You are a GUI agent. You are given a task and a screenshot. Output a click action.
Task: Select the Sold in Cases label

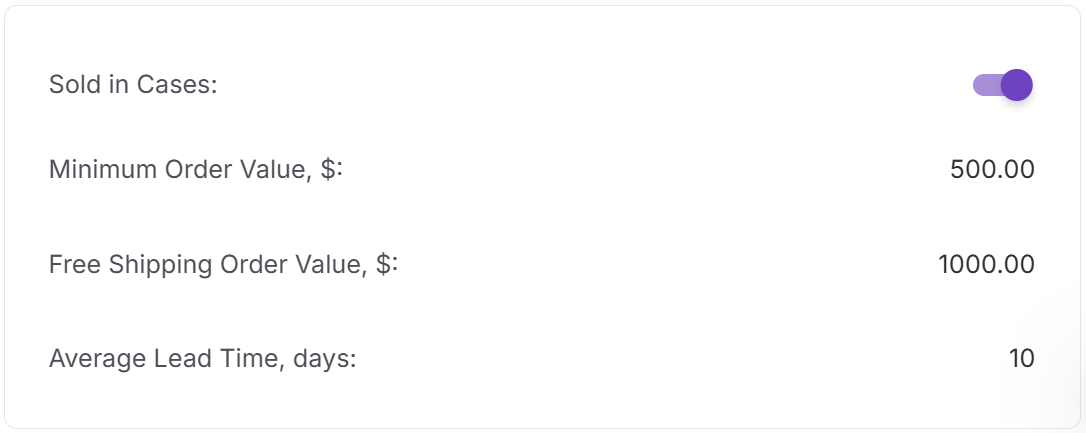[x=133, y=85]
